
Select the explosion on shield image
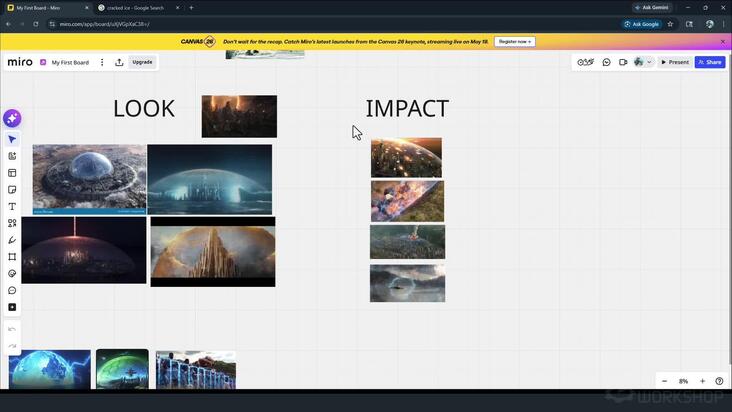(x=408, y=201)
